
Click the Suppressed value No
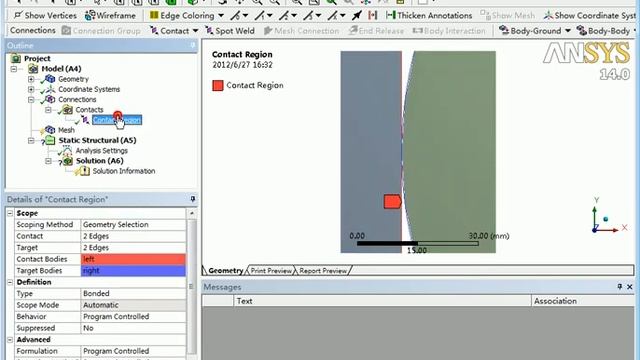pyautogui.click(x=133, y=328)
